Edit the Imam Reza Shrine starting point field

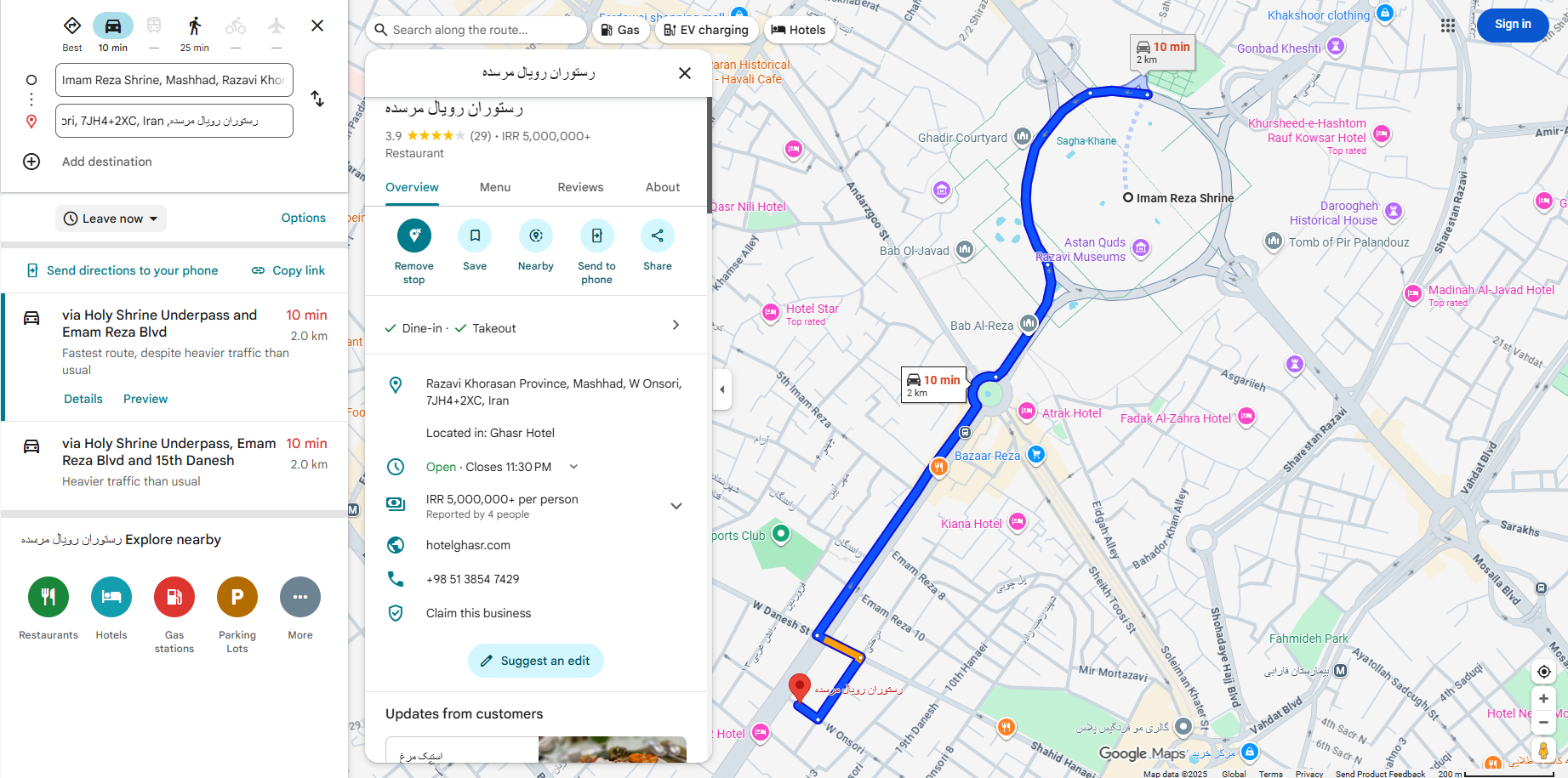174,80
